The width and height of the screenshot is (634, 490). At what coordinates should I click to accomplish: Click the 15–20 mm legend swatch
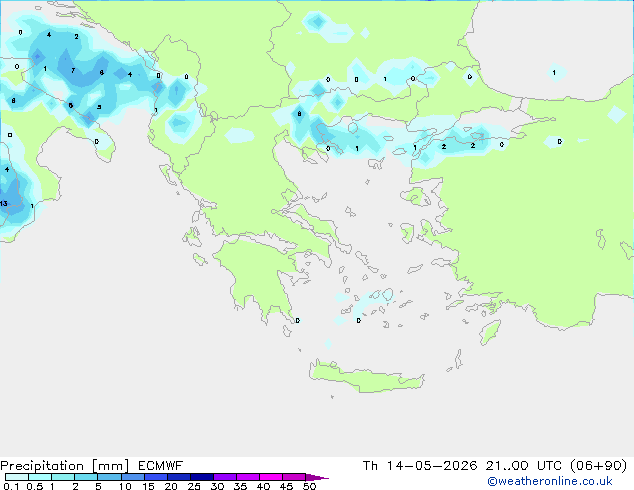pos(156,477)
